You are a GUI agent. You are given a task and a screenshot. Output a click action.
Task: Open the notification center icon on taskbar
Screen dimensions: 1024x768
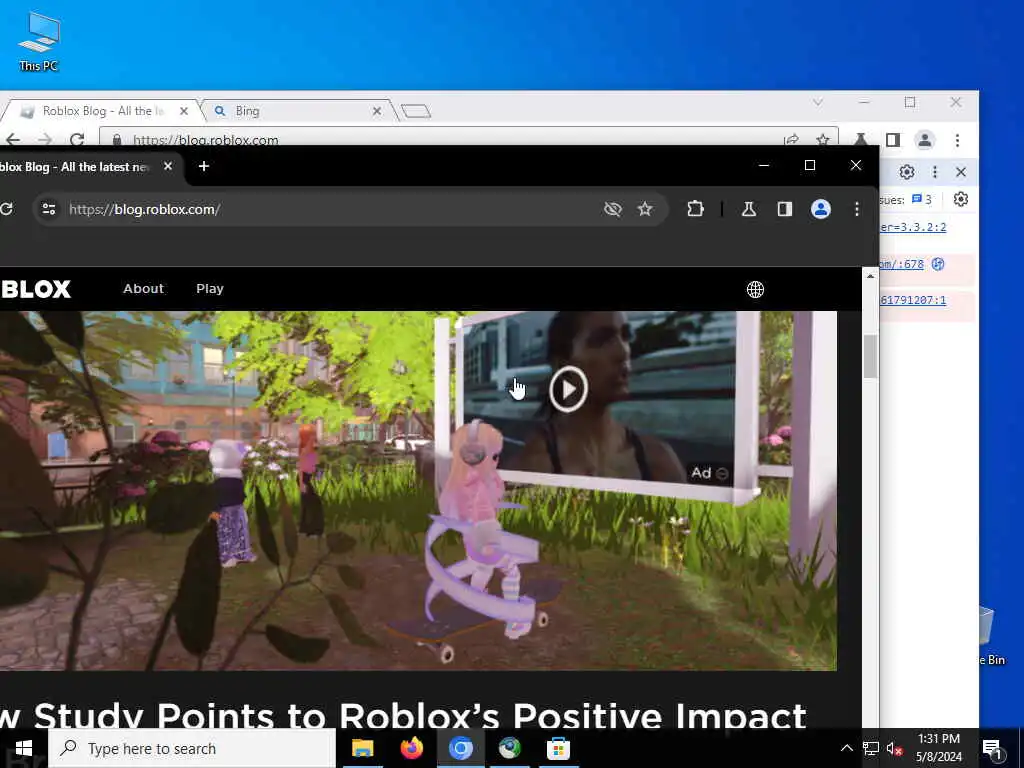pyautogui.click(x=993, y=749)
